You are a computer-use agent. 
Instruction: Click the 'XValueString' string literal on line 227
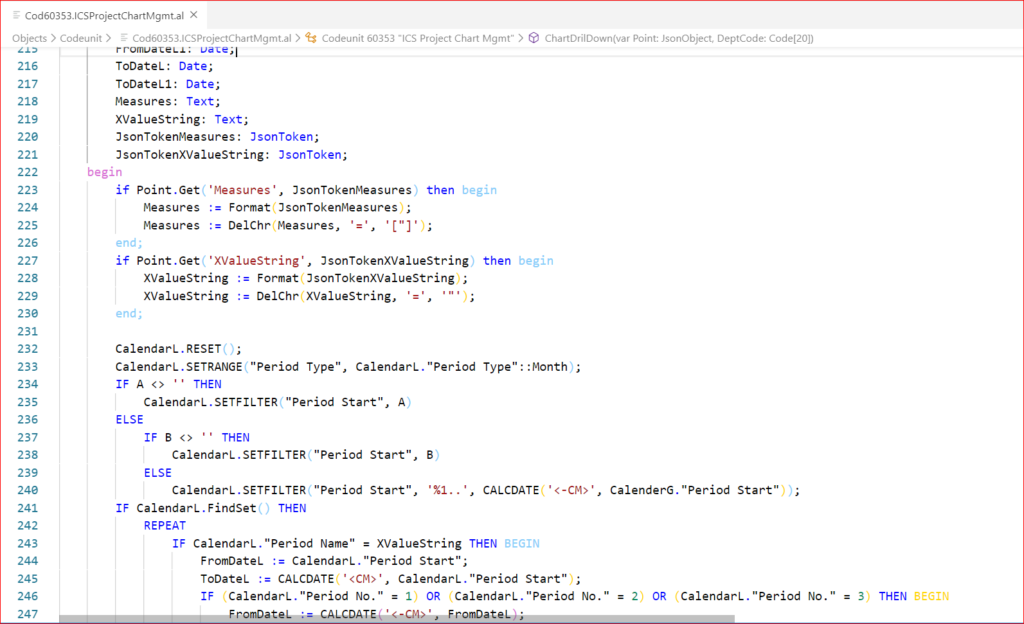point(256,260)
